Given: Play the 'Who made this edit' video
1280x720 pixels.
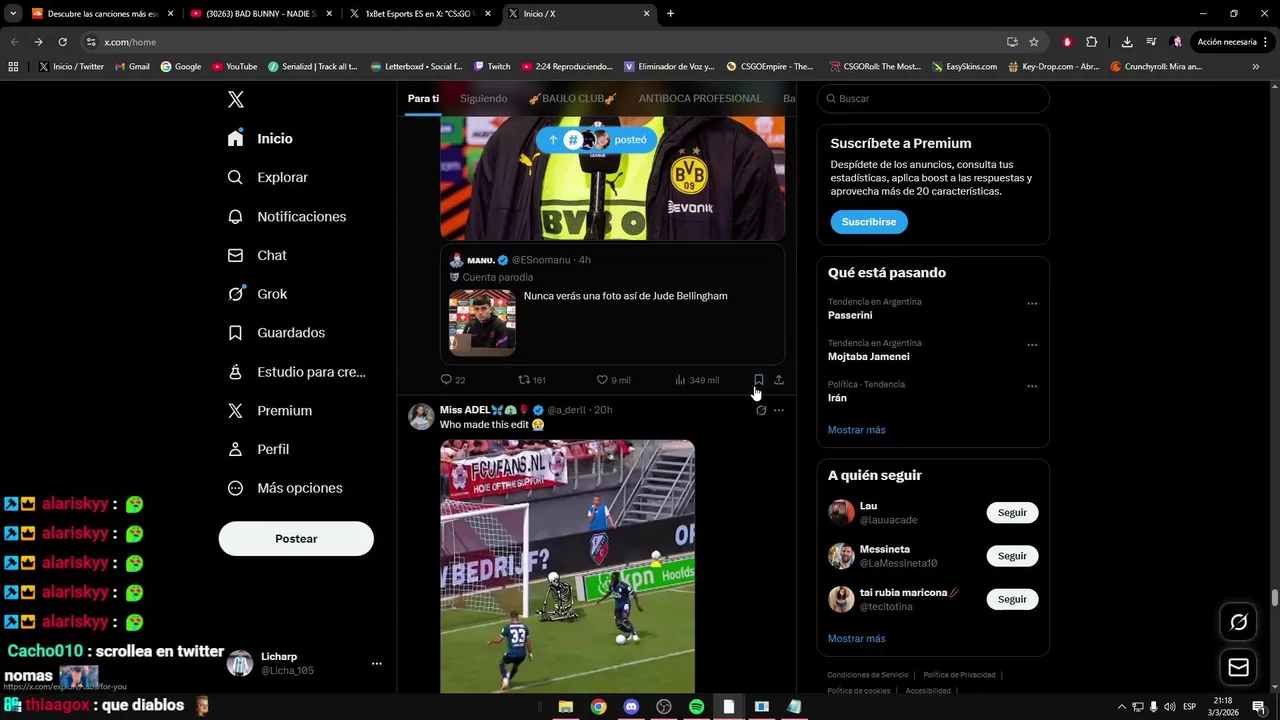Looking at the screenshot, I should pos(567,566).
